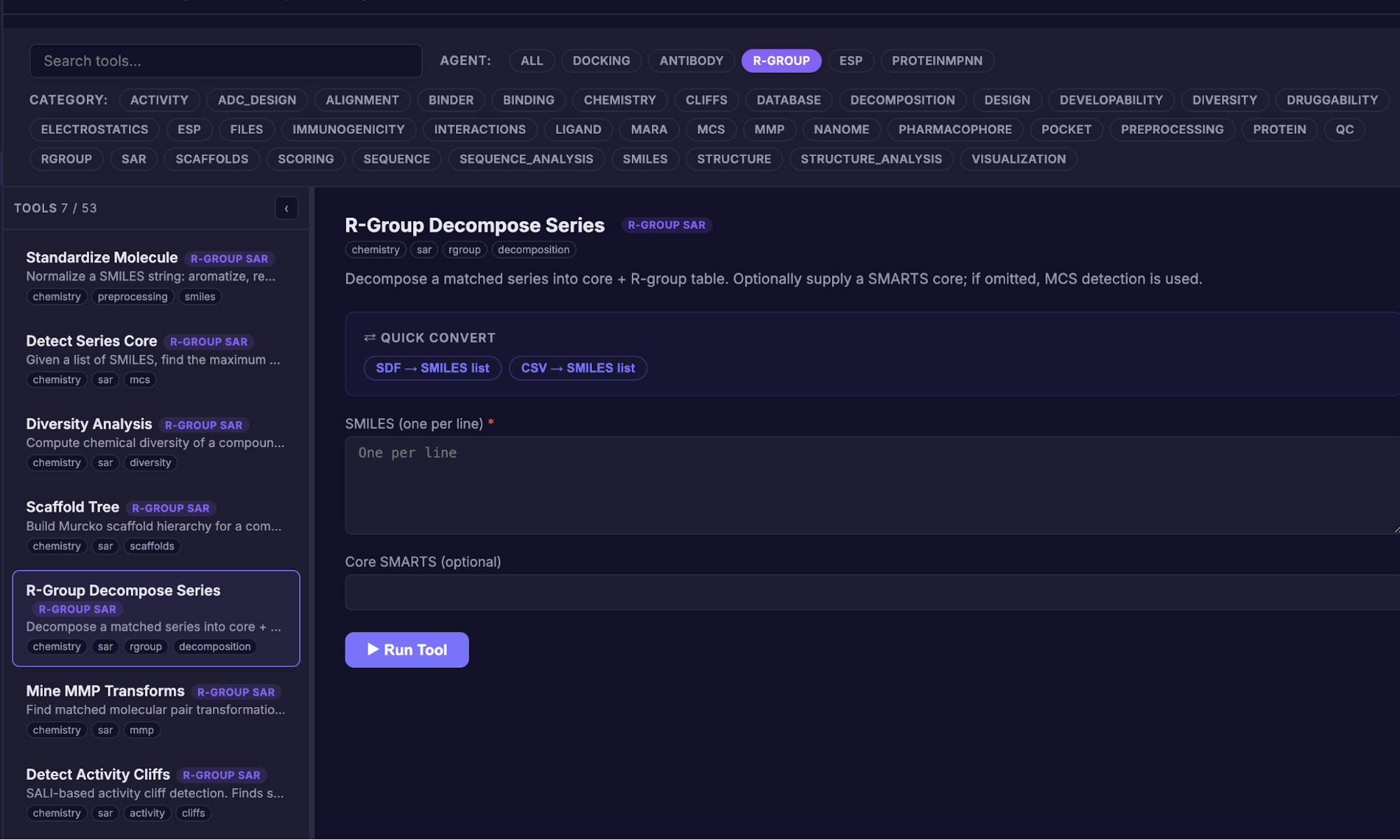Click the decomposition tag under the title
1400x840 pixels.
point(533,250)
